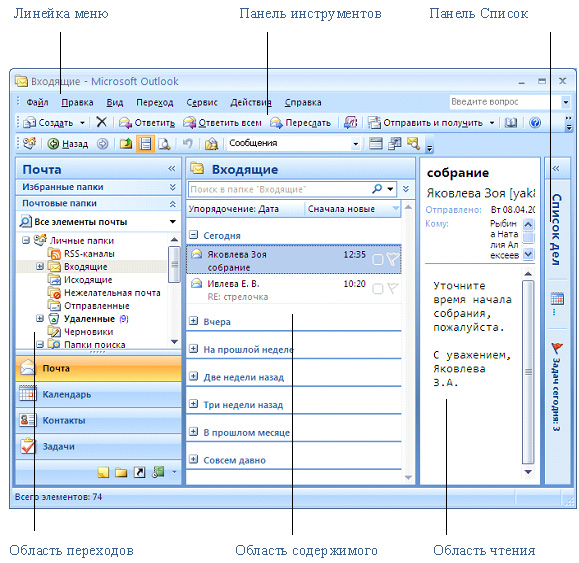This screenshot has width=579, height=563.
Task: Click the Reply icon button 'Ответить'
Action: [147, 123]
